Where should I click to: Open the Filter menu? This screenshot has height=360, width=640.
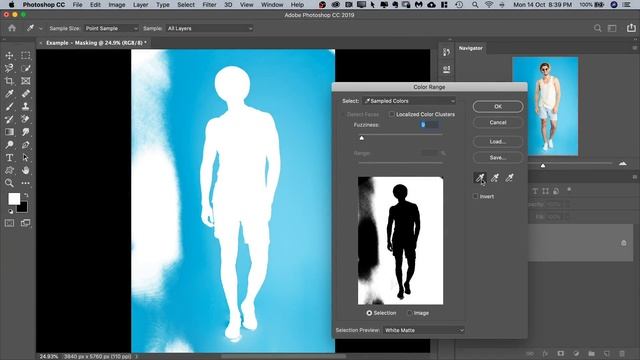209,5
